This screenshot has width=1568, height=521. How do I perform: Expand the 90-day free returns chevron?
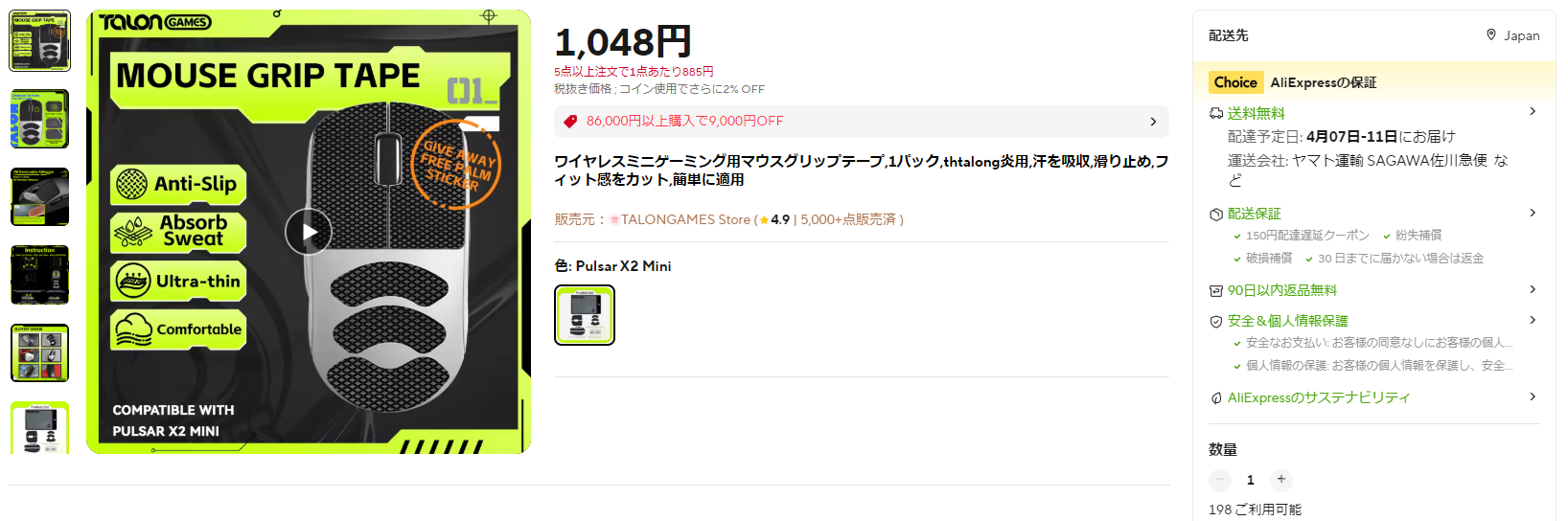click(1533, 289)
